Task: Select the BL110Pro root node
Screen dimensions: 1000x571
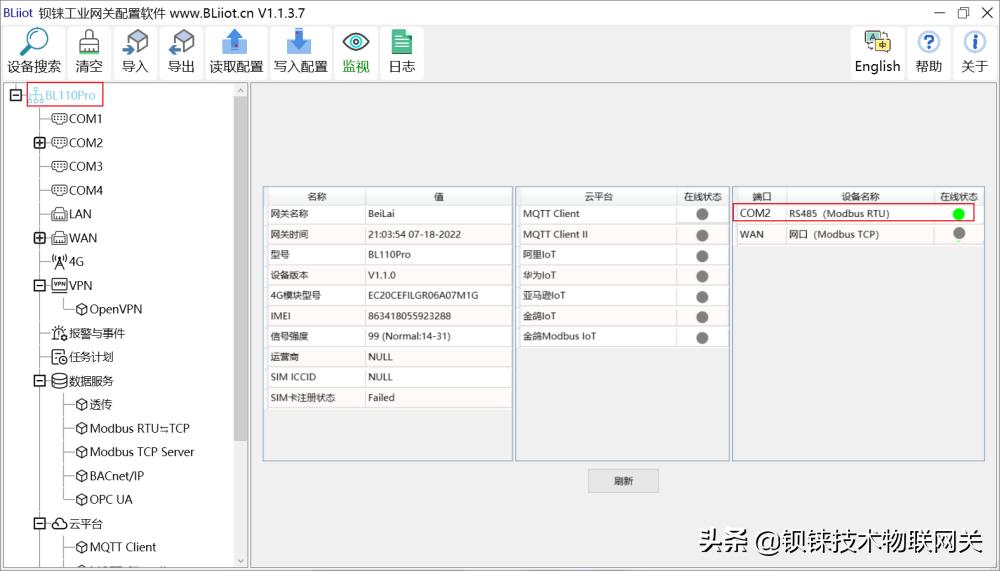Action: [x=64, y=95]
